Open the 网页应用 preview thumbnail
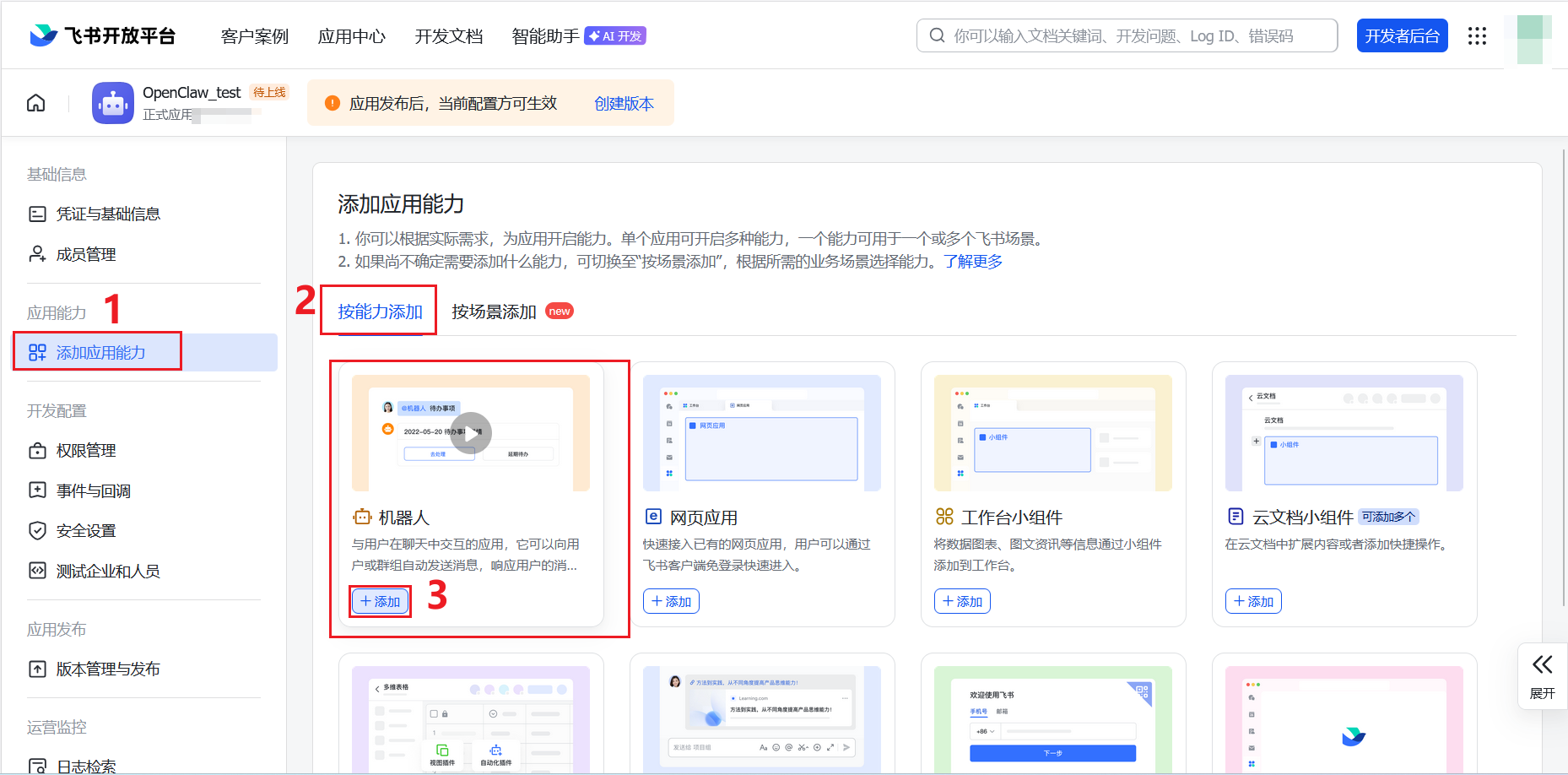 pyautogui.click(x=762, y=433)
